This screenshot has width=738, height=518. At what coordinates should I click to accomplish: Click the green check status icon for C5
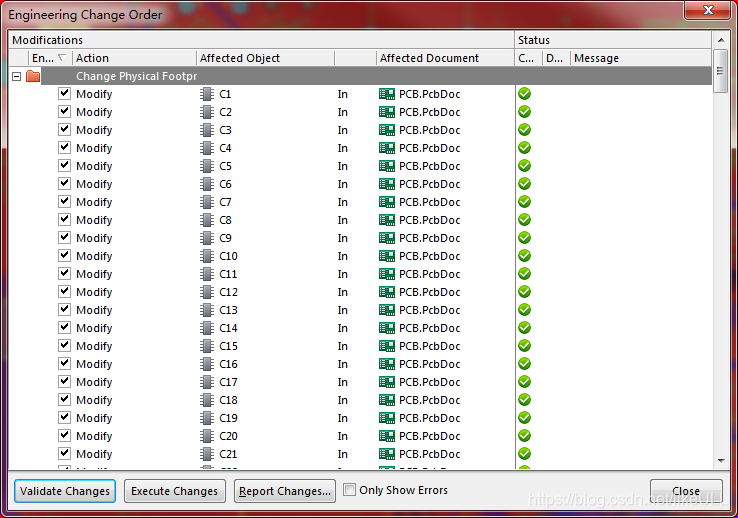pyautogui.click(x=524, y=166)
